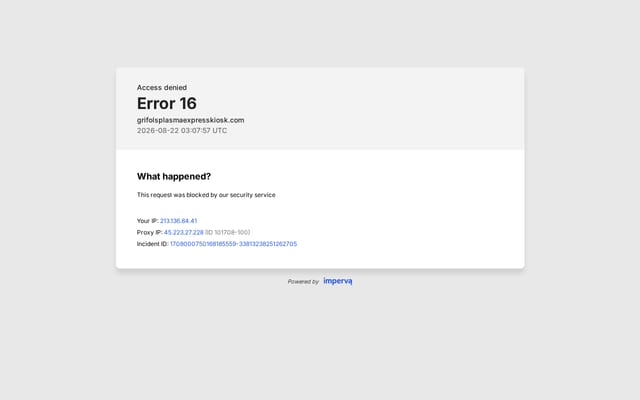Screen dimensions: 640x400
Task: Click the Imperva logo
Action: pos(338,281)
